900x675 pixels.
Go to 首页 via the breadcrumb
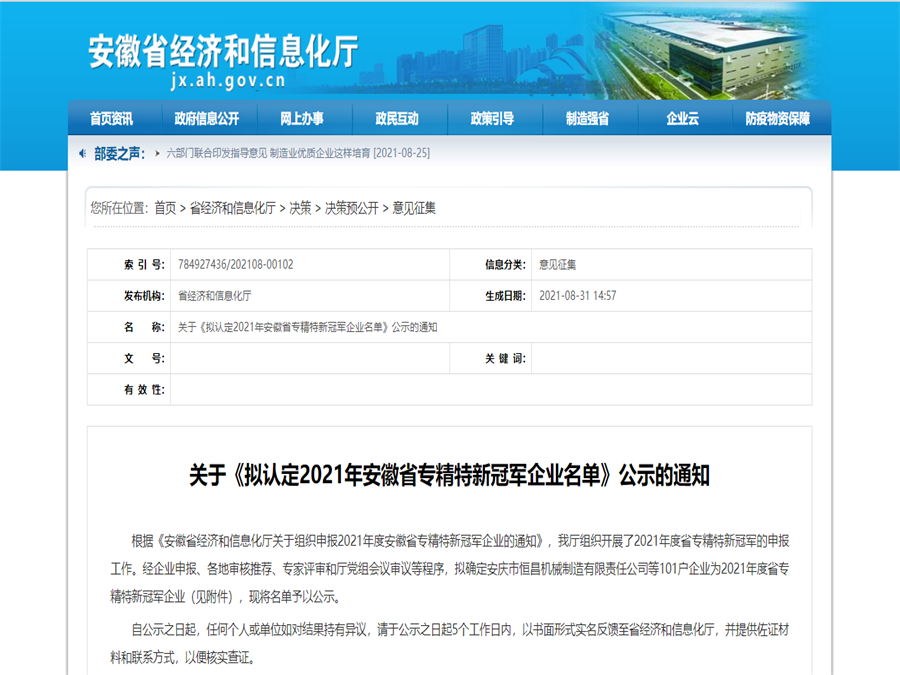pos(165,208)
